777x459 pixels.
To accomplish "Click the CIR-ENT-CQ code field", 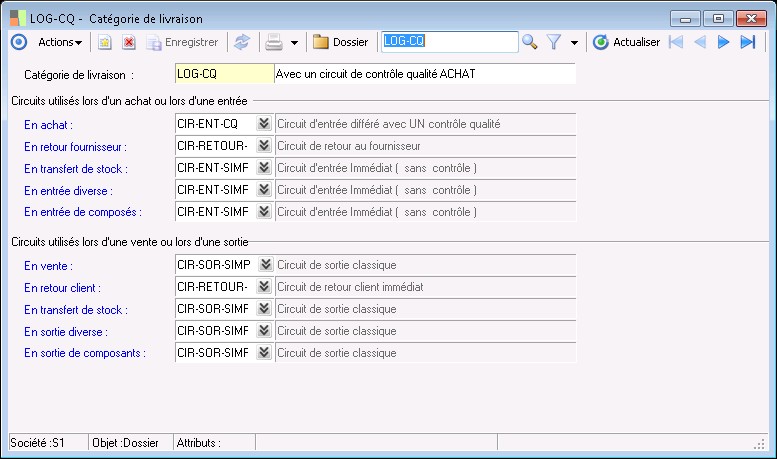I will coord(216,123).
